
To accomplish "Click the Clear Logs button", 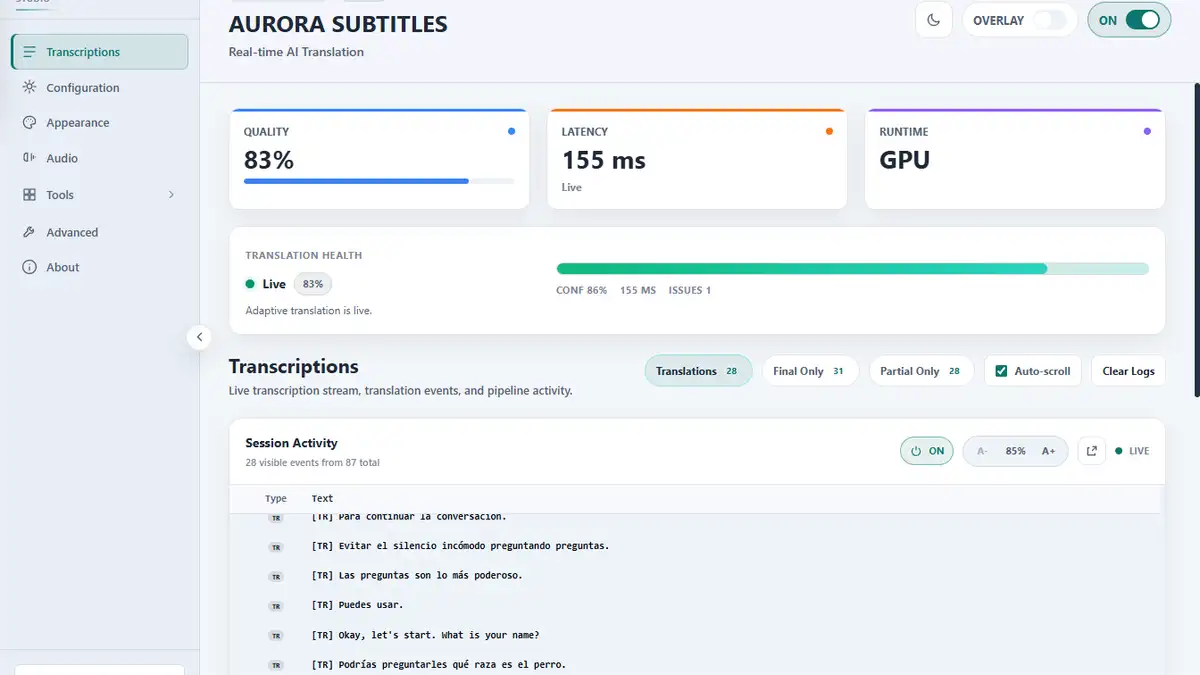I will click(x=1128, y=371).
